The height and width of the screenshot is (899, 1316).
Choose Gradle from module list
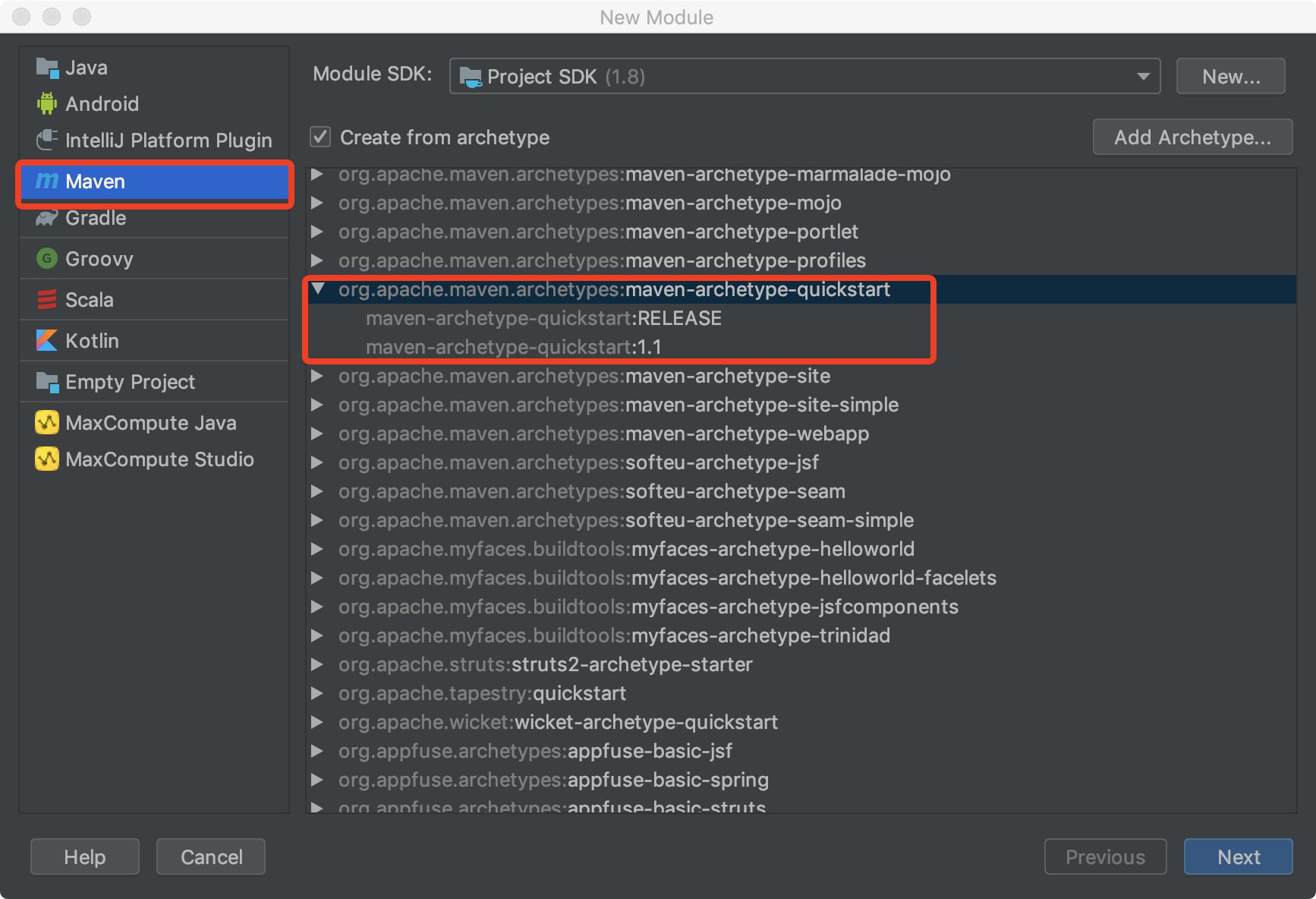tap(154, 218)
